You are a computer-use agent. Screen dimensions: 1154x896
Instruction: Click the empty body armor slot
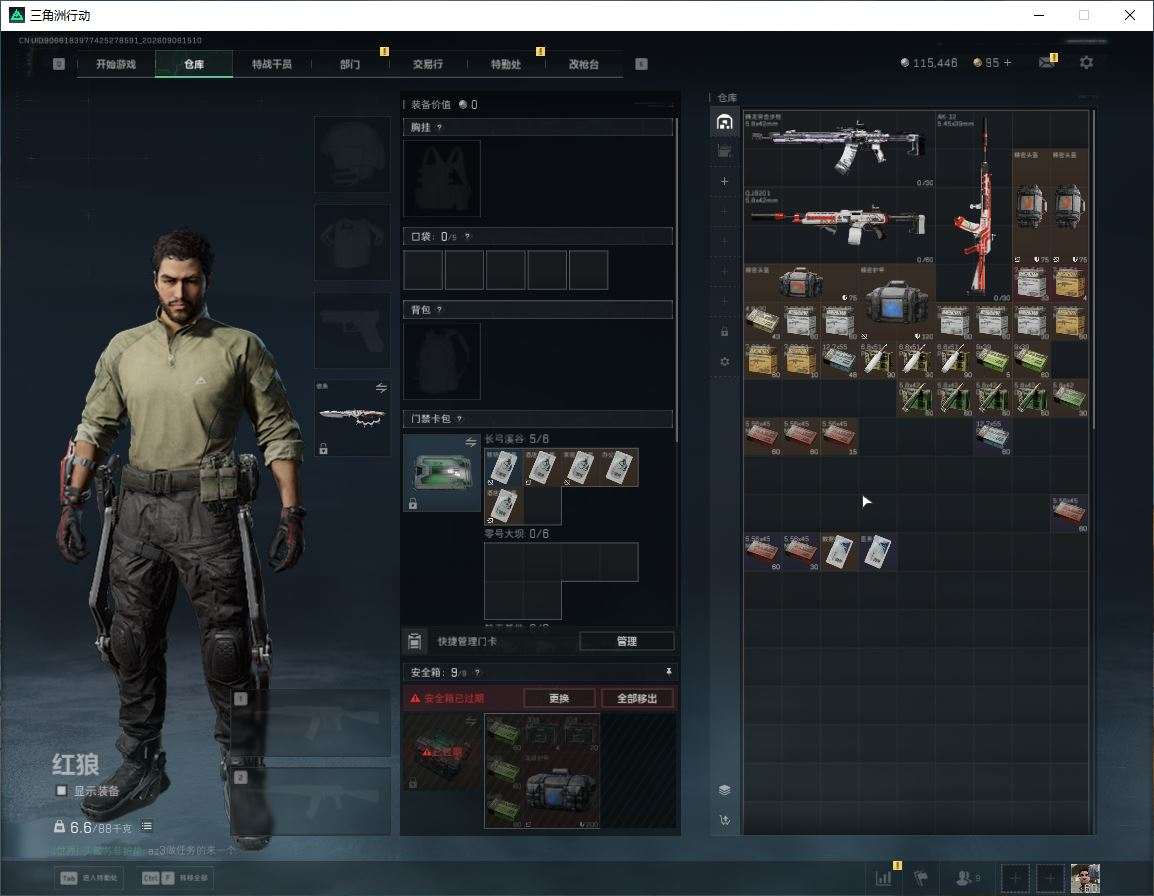click(353, 242)
